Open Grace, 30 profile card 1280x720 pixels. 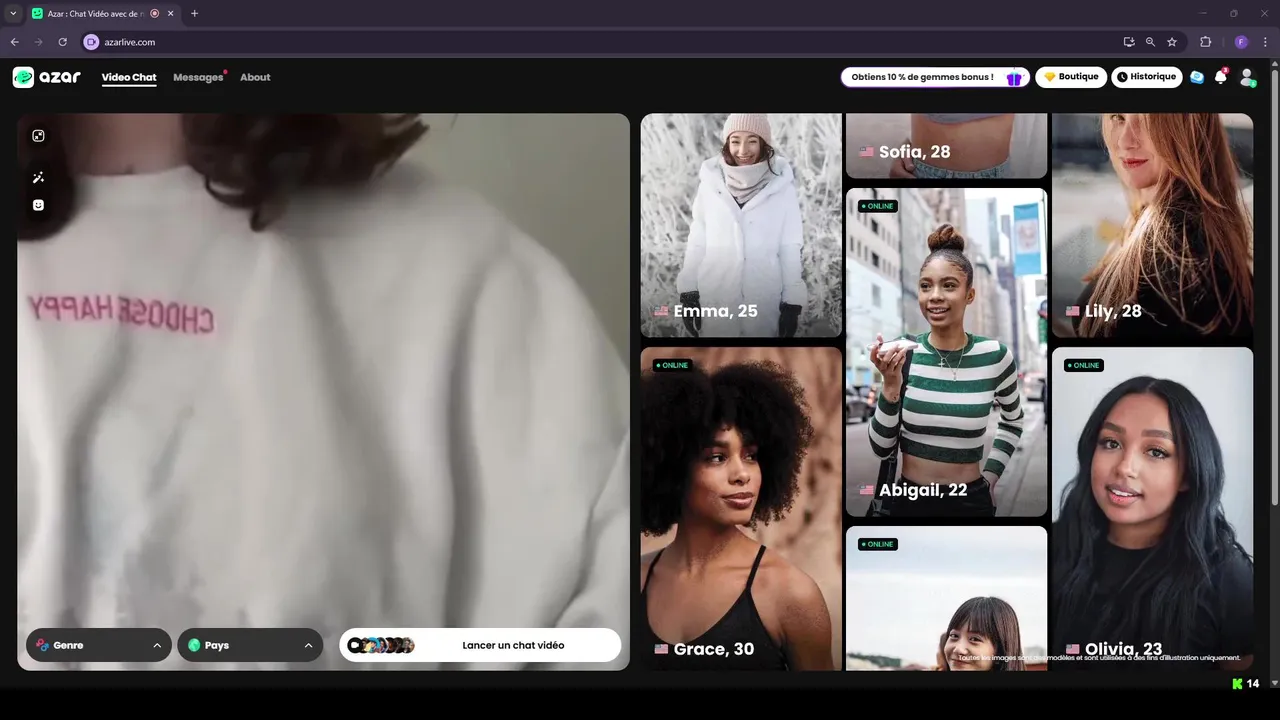click(741, 508)
